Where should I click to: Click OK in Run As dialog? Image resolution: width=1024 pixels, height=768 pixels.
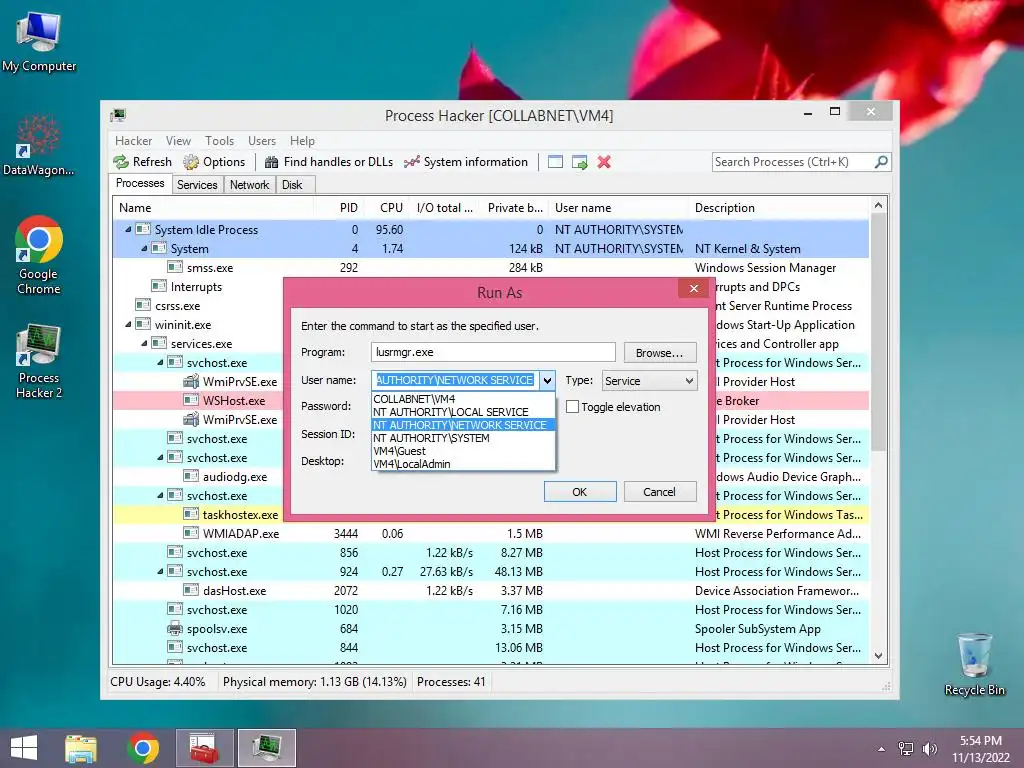point(579,492)
